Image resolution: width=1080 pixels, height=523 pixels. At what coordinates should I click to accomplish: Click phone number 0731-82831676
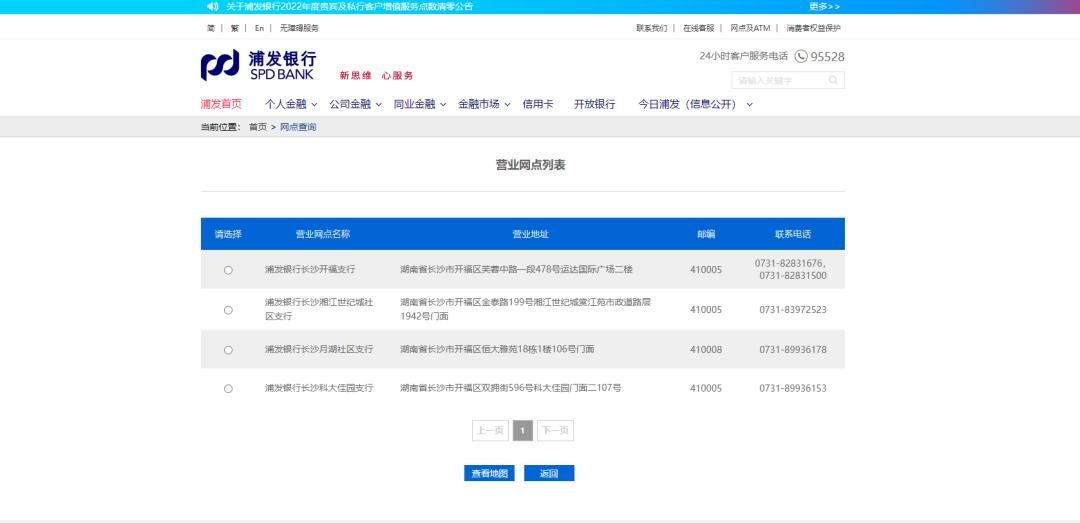[x=789, y=263]
